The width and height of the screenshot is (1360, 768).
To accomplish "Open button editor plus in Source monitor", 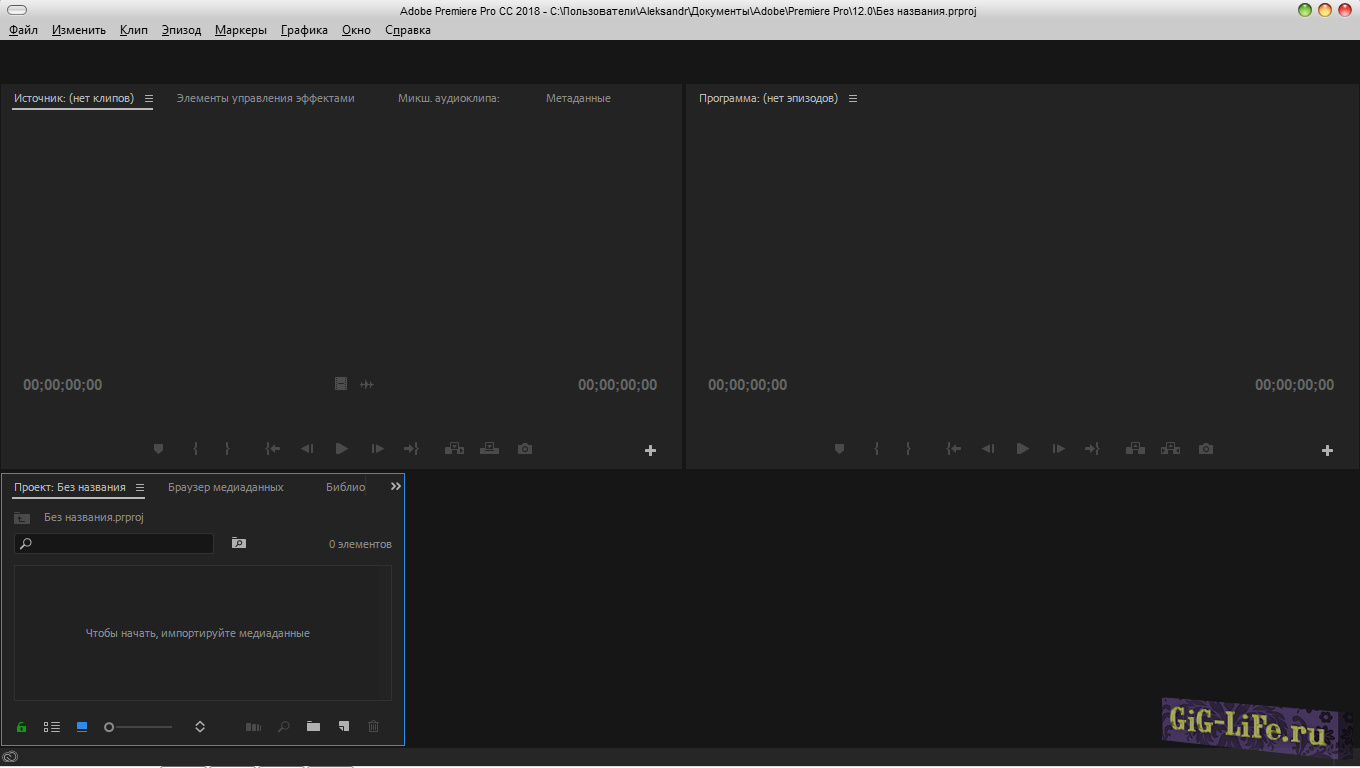I will 650,451.
